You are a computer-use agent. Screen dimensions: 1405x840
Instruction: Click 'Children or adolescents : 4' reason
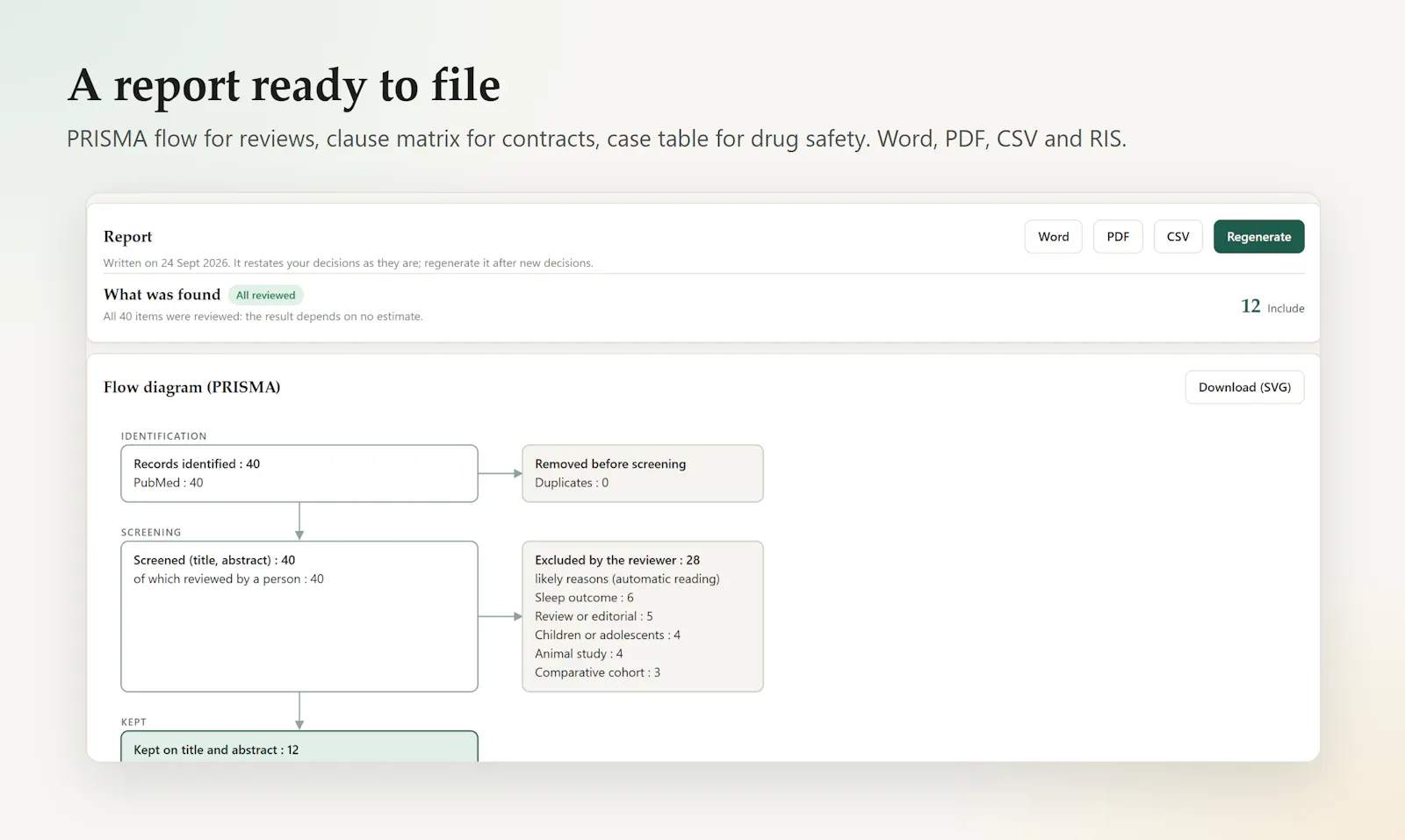pos(608,635)
